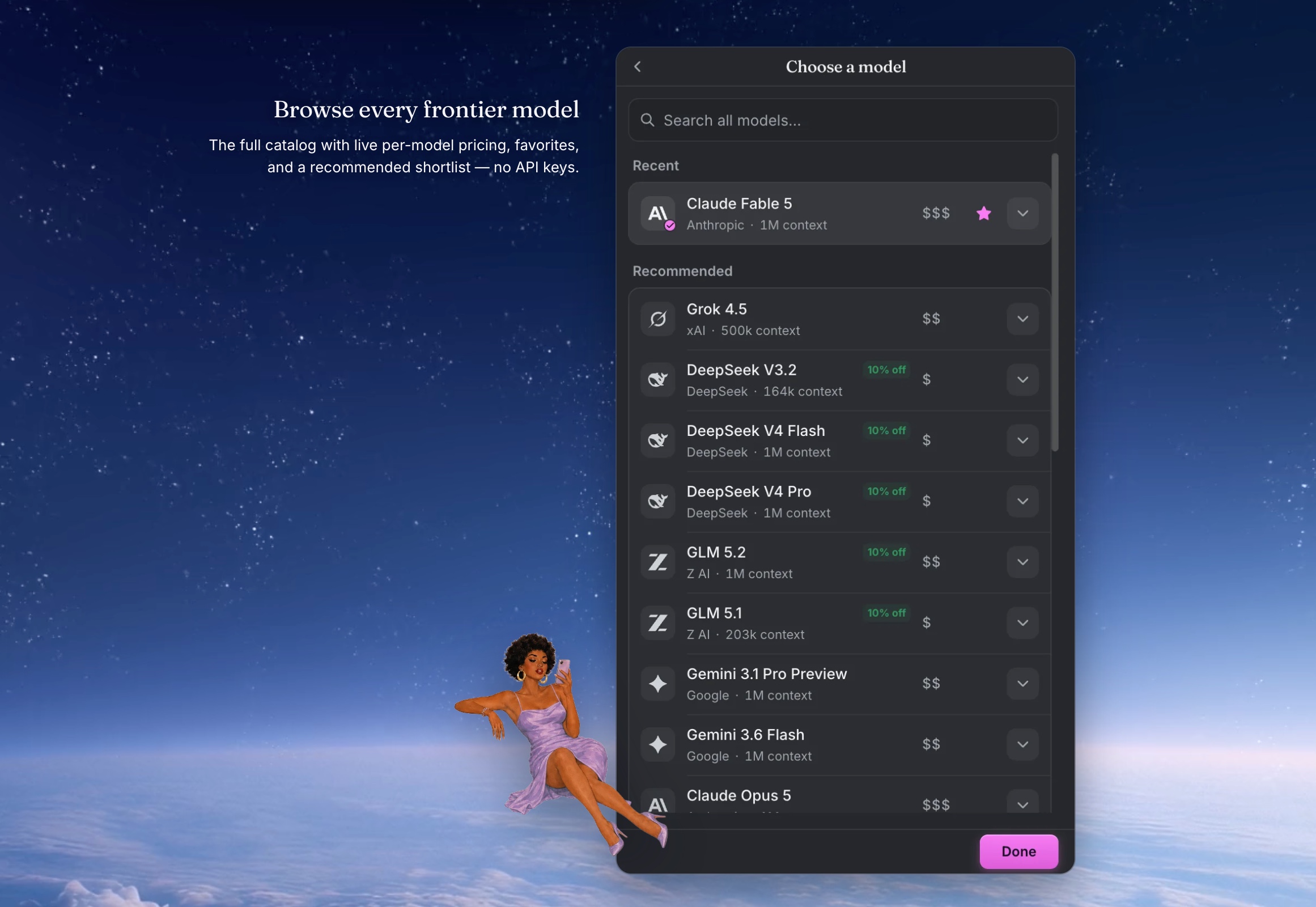Screen dimensions: 1316x907
Task: Select the model name "Claude Fable 5"
Action: [x=739, y=204]
